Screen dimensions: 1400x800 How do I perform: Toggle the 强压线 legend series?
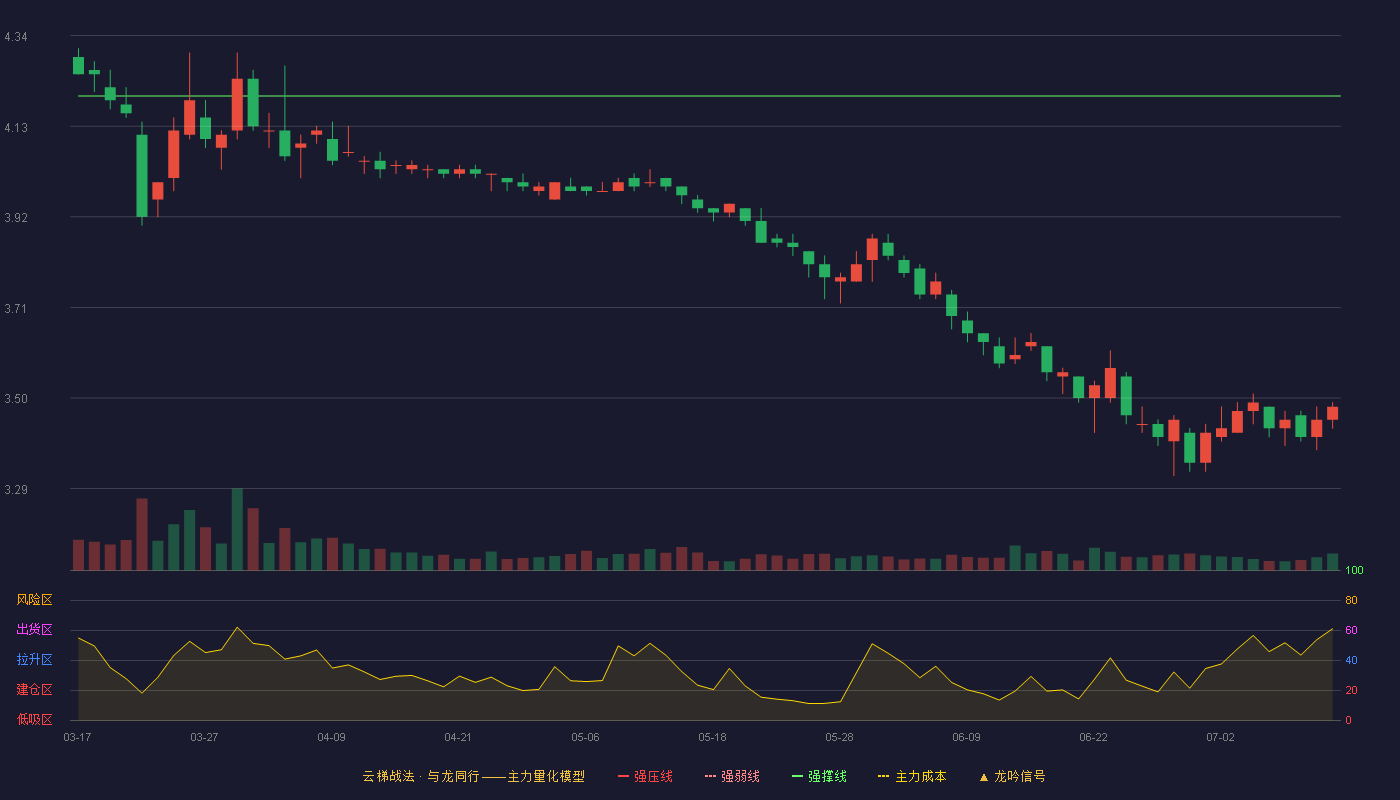(645, 776)
